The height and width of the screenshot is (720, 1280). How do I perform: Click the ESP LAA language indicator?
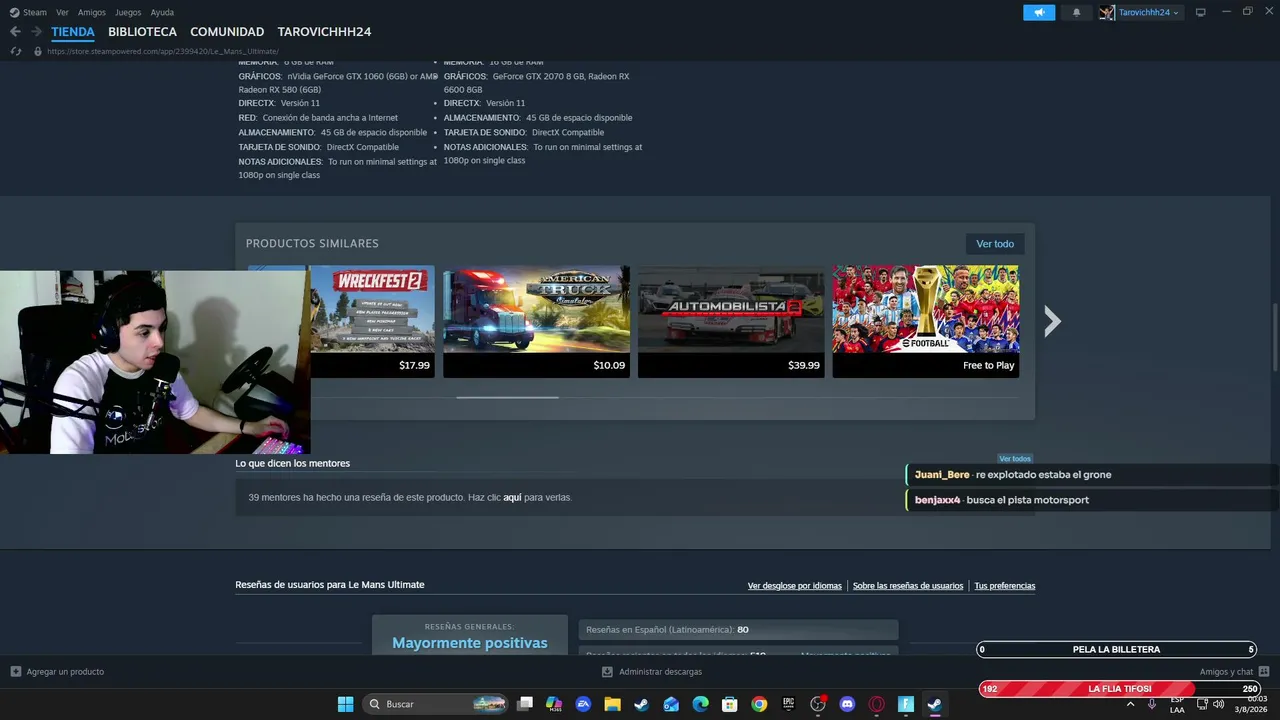click(x=1177, y=705)
